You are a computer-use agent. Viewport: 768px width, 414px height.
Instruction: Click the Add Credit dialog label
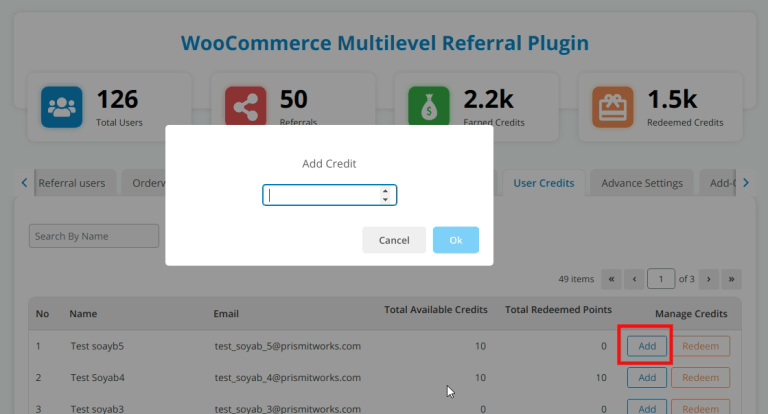tap(329, 164)
